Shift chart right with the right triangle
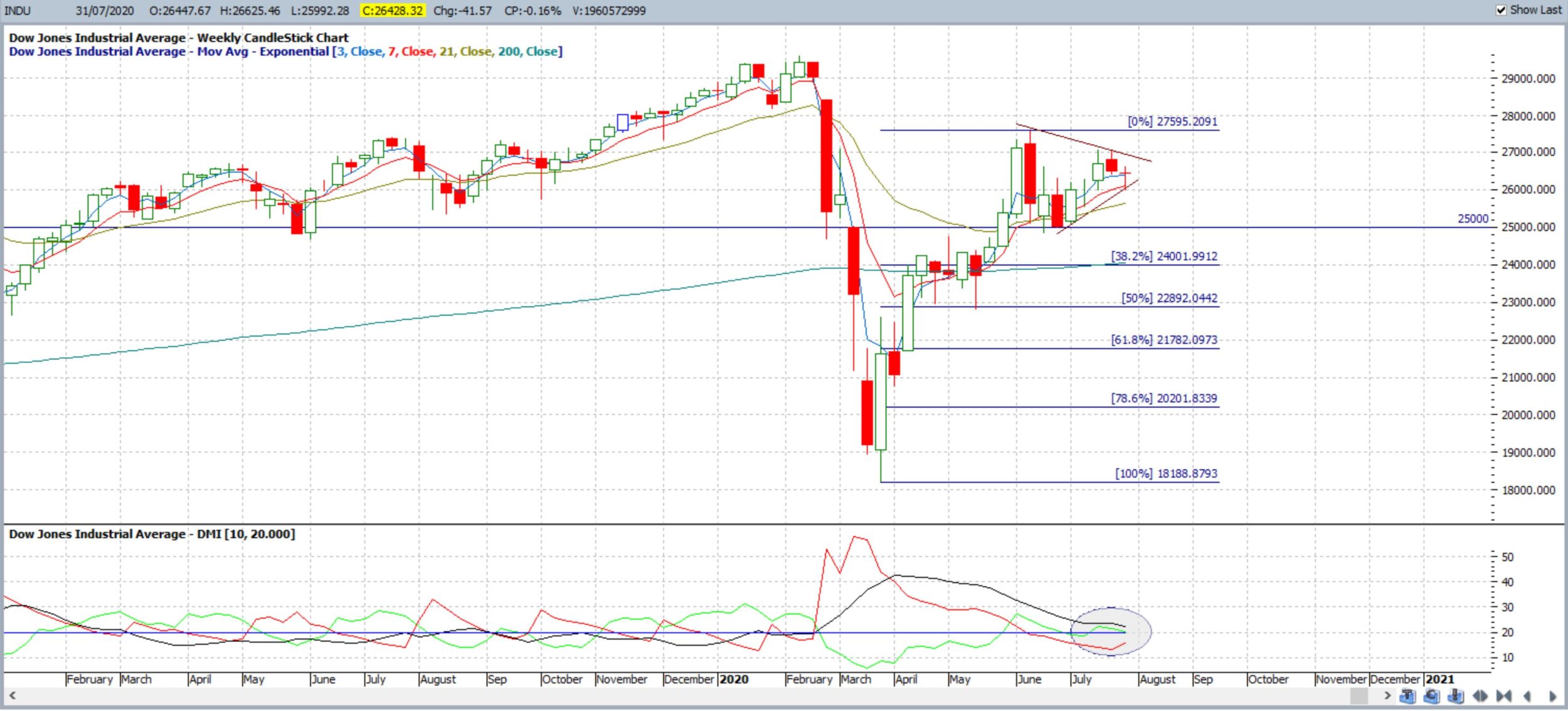 (1553, 696)
